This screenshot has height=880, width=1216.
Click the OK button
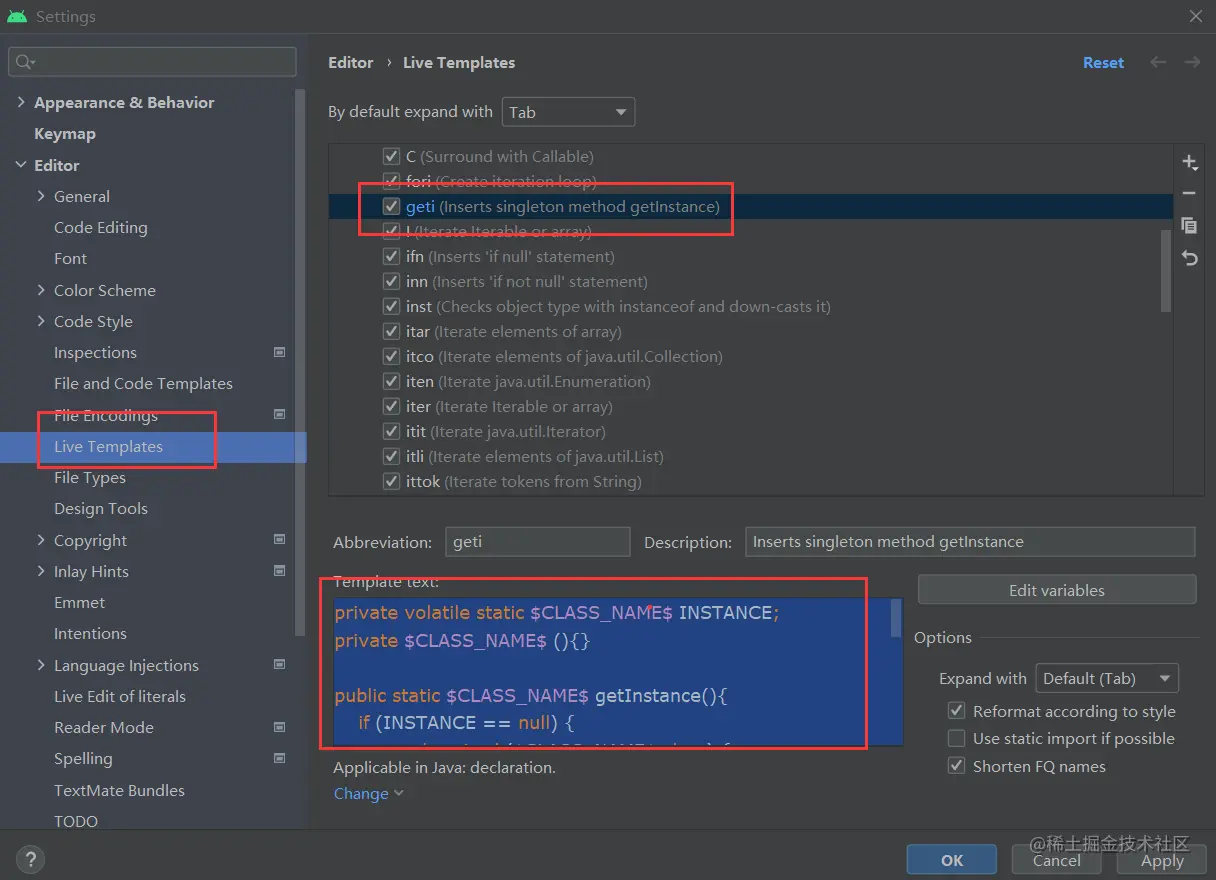[952, 859]
